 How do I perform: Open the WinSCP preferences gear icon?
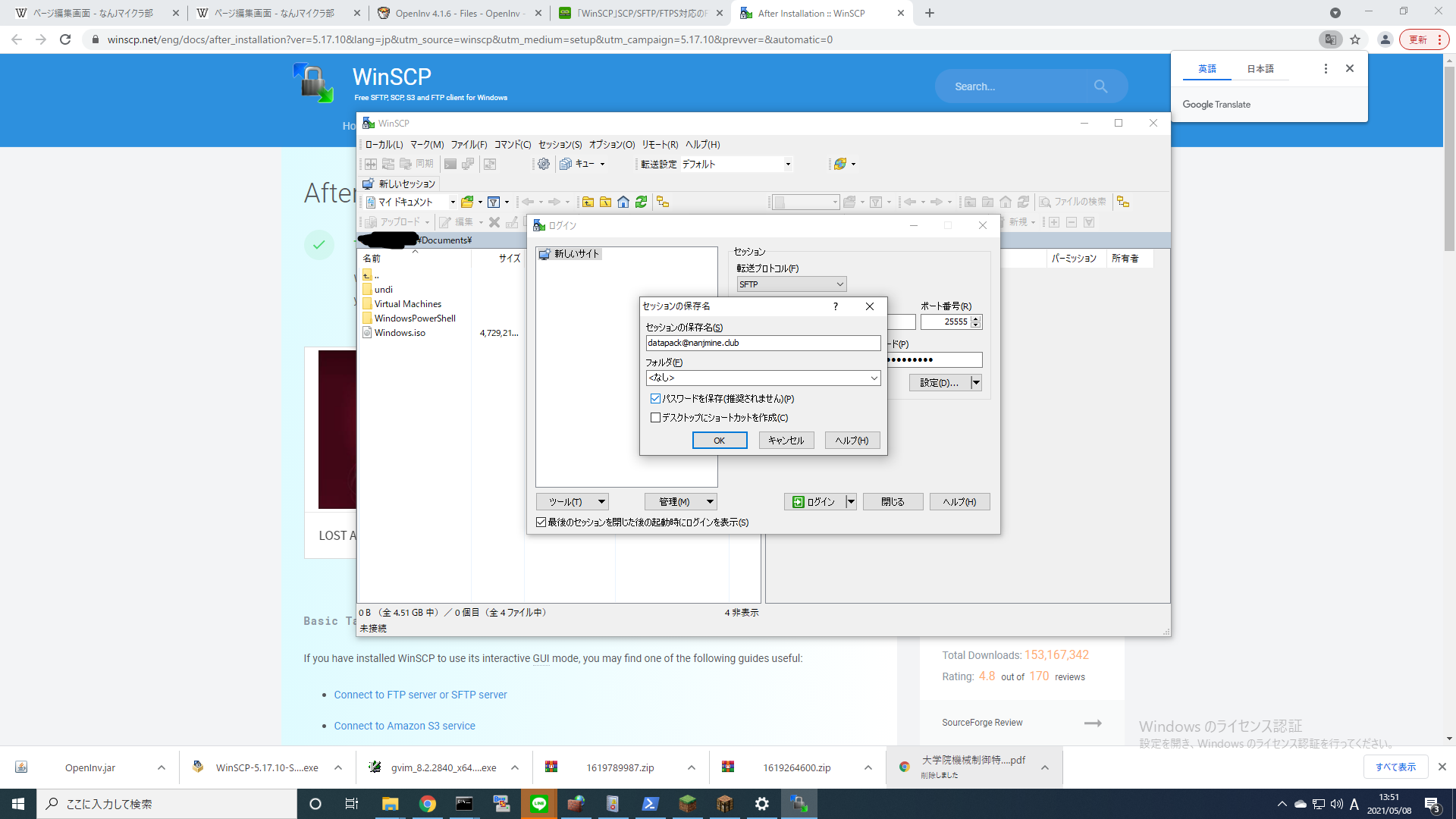(544, 164)
